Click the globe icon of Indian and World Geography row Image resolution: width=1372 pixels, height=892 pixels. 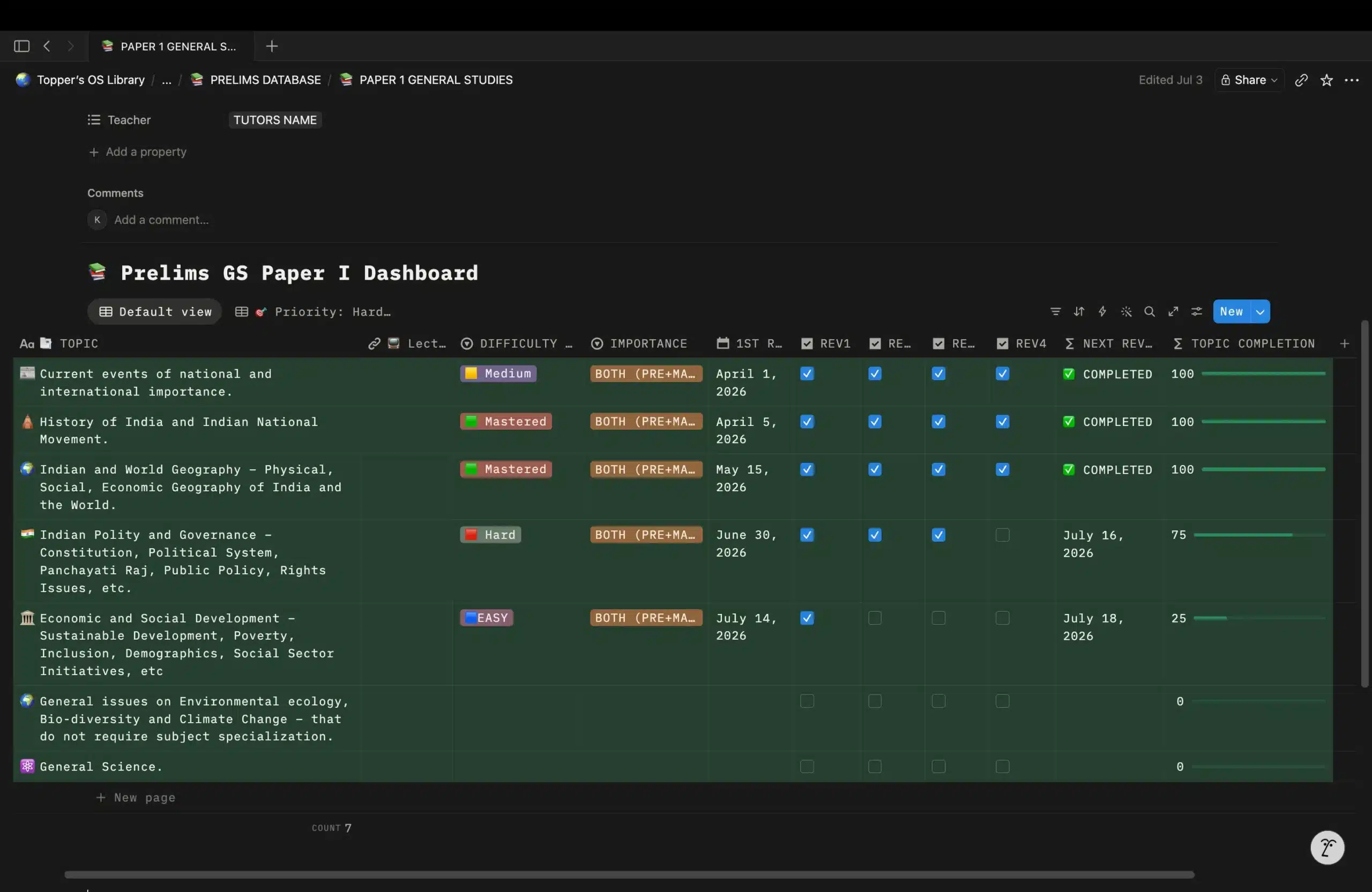(27, 469)
